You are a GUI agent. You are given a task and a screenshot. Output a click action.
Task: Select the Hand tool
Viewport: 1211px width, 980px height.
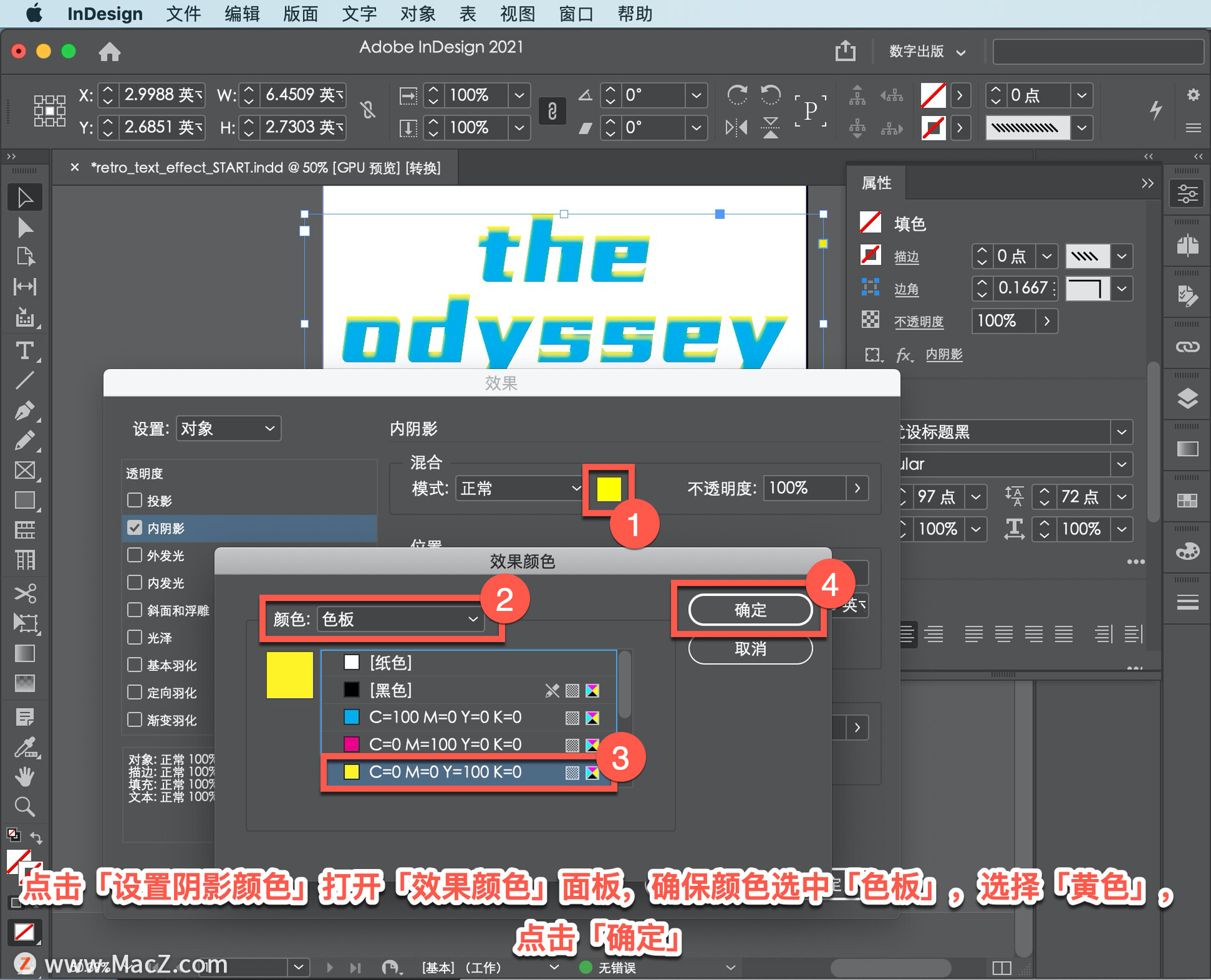click(x=25, y=777)
